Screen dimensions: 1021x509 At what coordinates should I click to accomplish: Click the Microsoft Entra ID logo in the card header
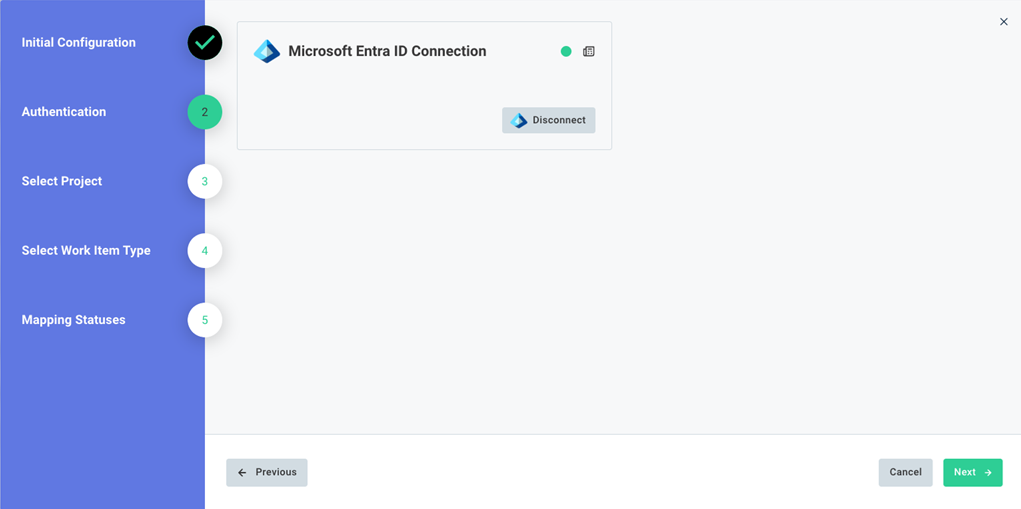[x=266, y=51]
